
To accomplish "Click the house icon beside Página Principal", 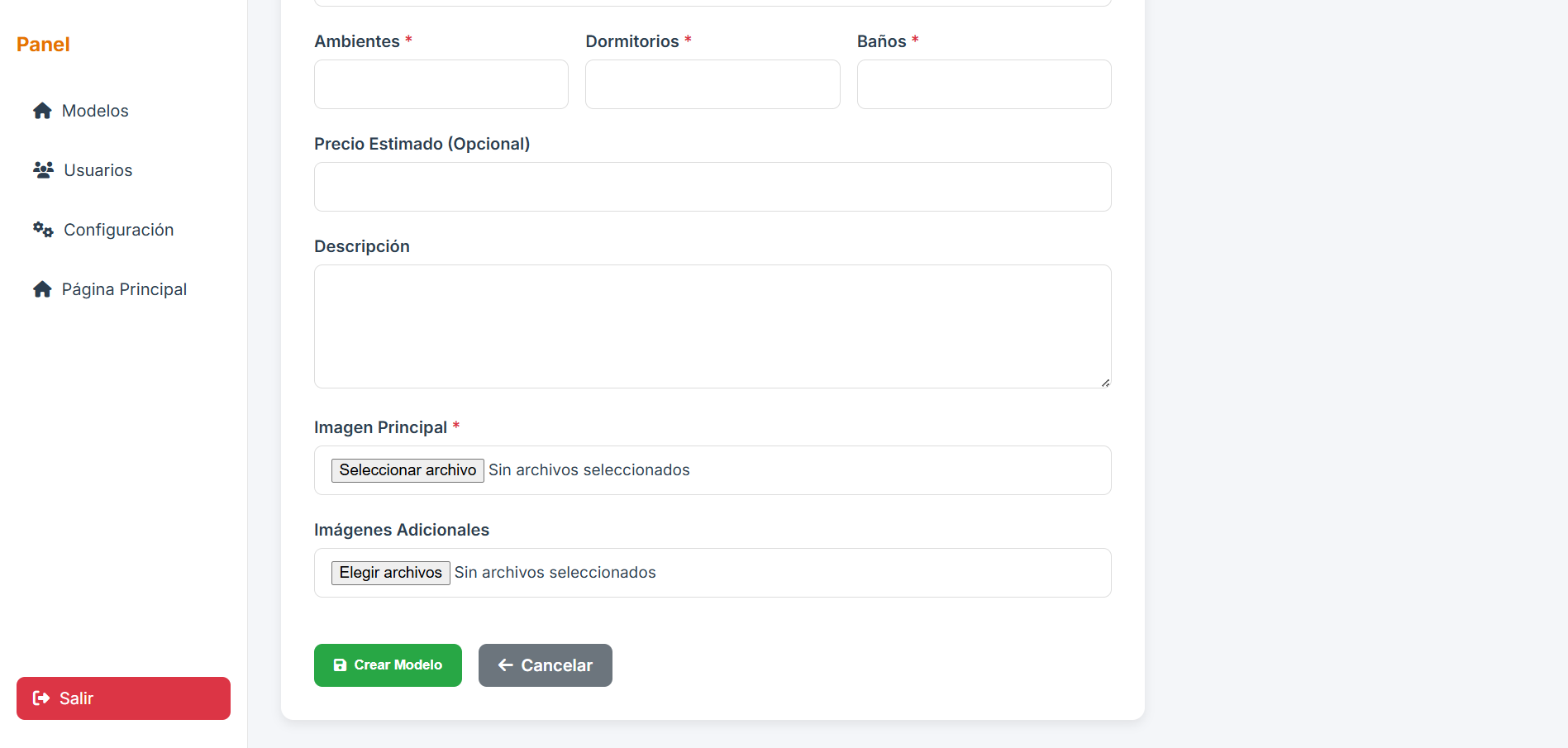I will (x=42, y=289).
